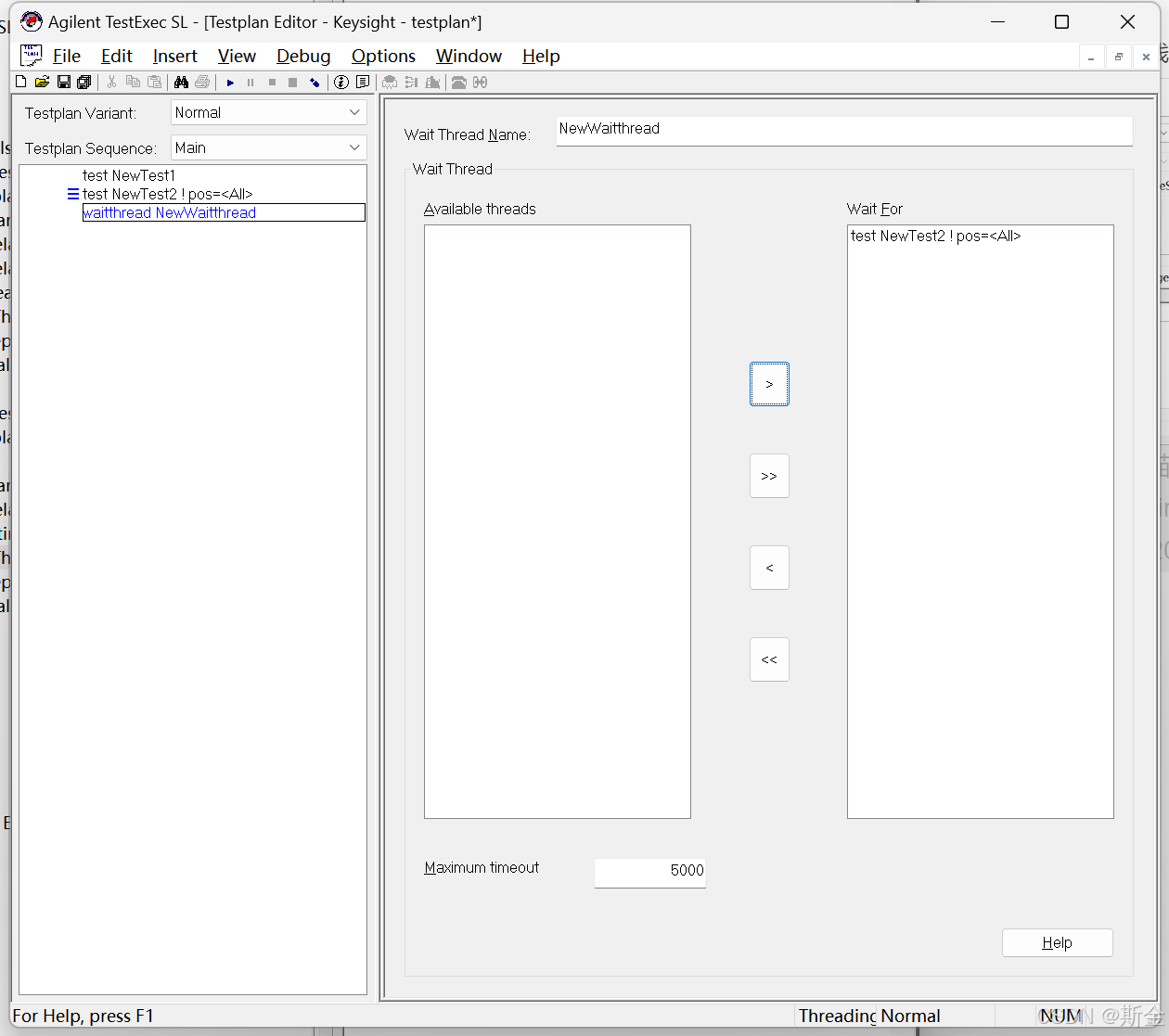Click the Find binoculars icon
Viewport: 1169px width, 1036px height.
[181, 83]
